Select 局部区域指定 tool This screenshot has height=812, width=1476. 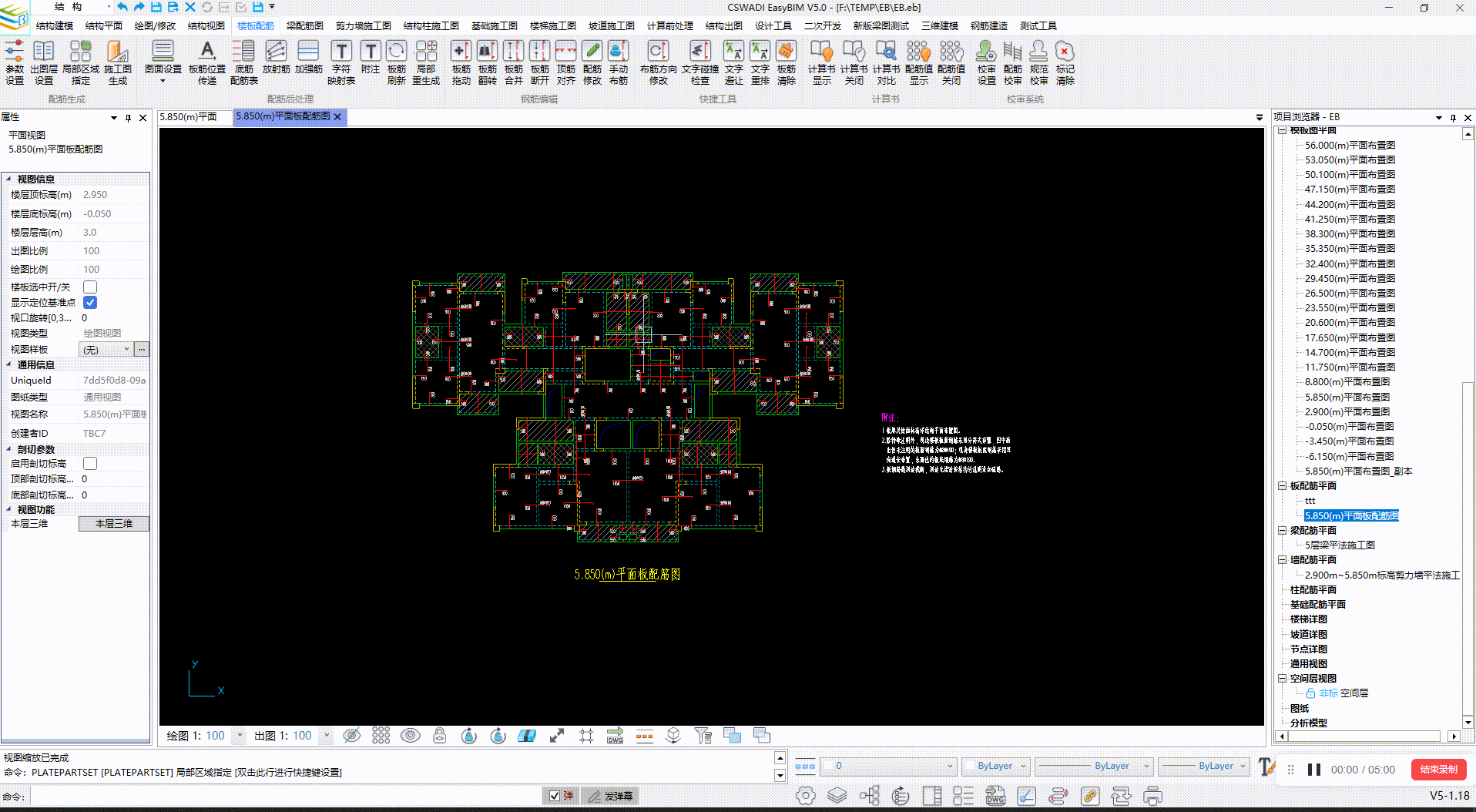(81, 63)
